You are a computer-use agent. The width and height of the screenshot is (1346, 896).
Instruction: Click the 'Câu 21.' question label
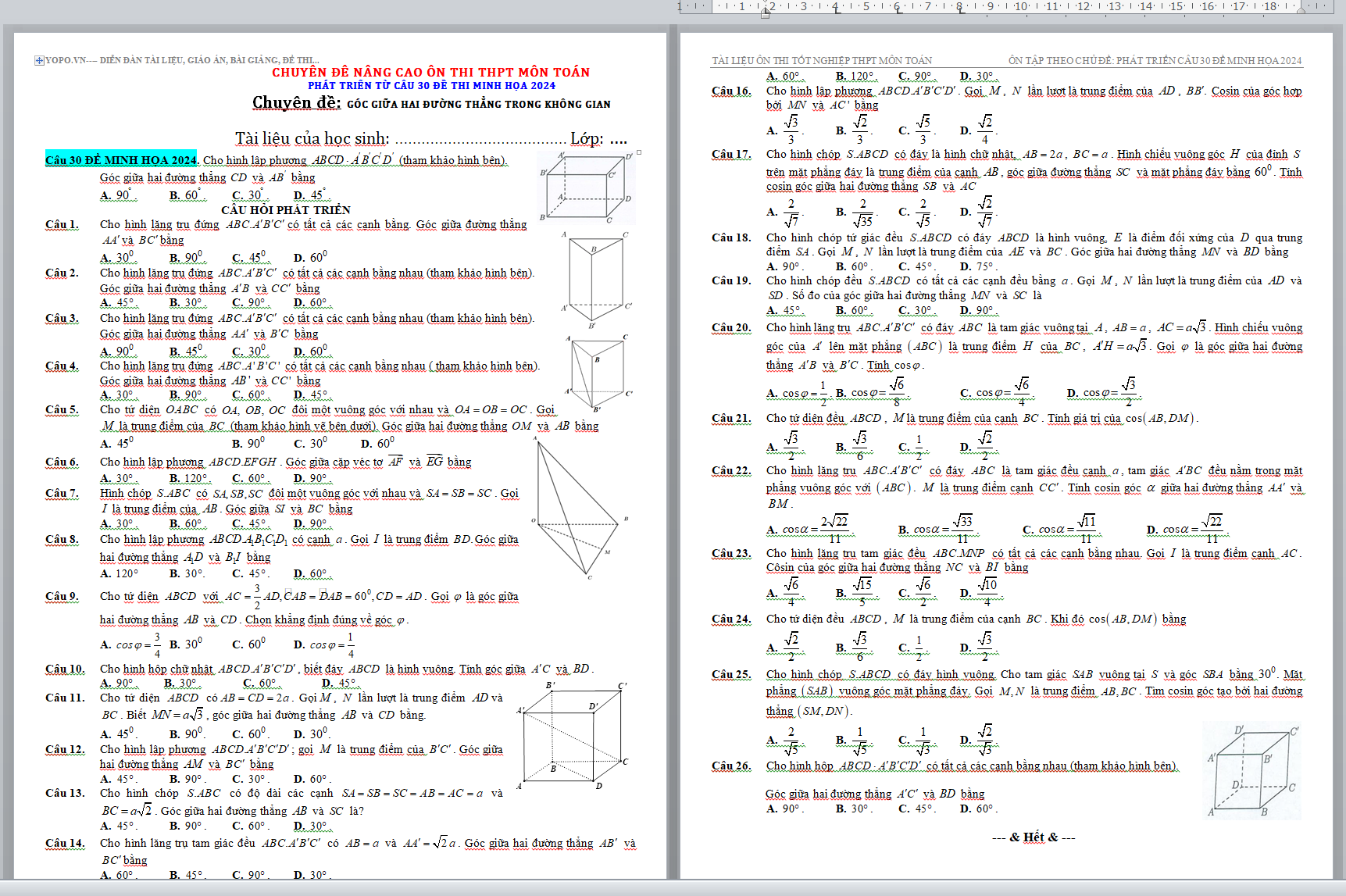[731, 419]
